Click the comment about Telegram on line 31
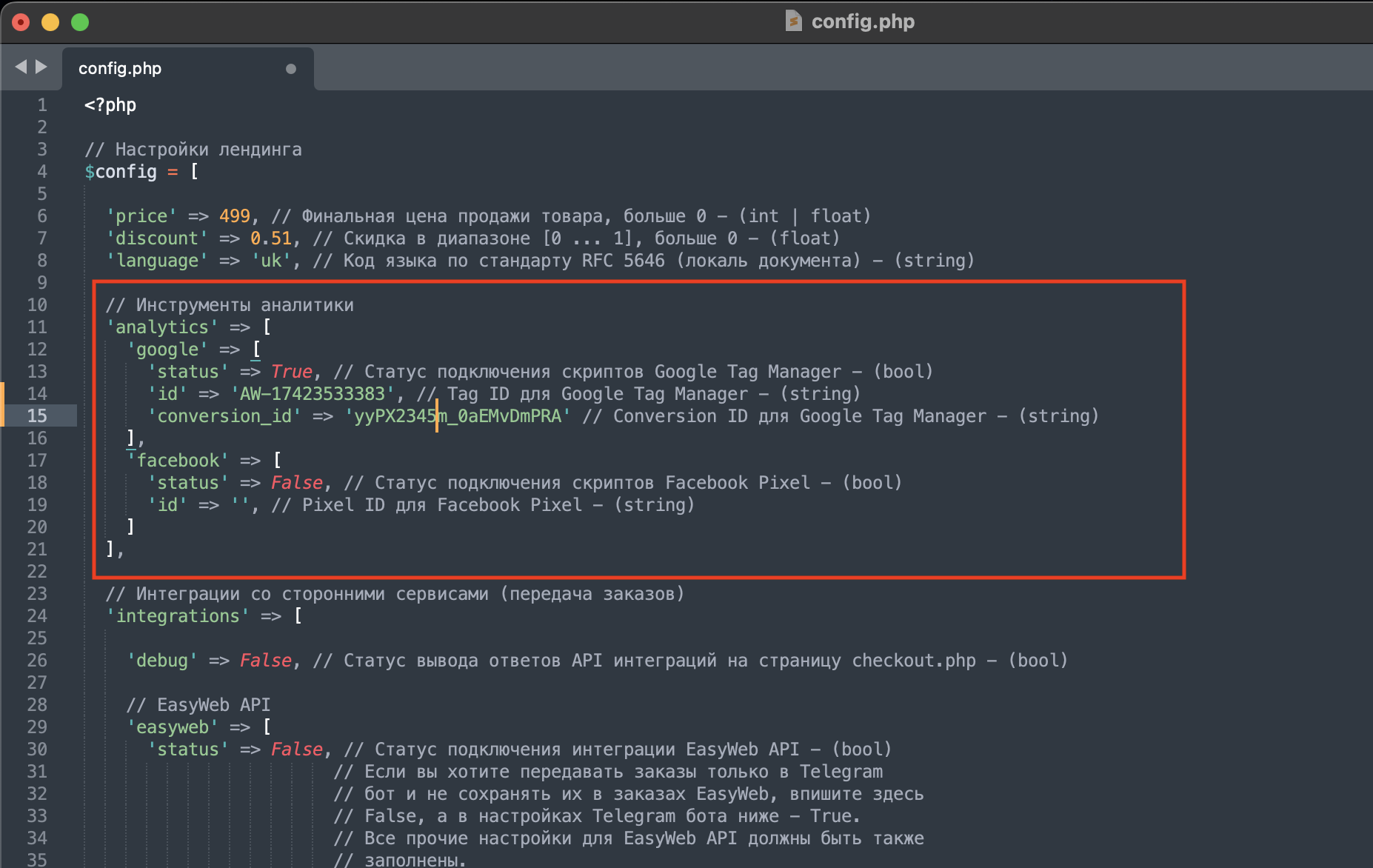1373x868 pixels. tap(608, 772)
